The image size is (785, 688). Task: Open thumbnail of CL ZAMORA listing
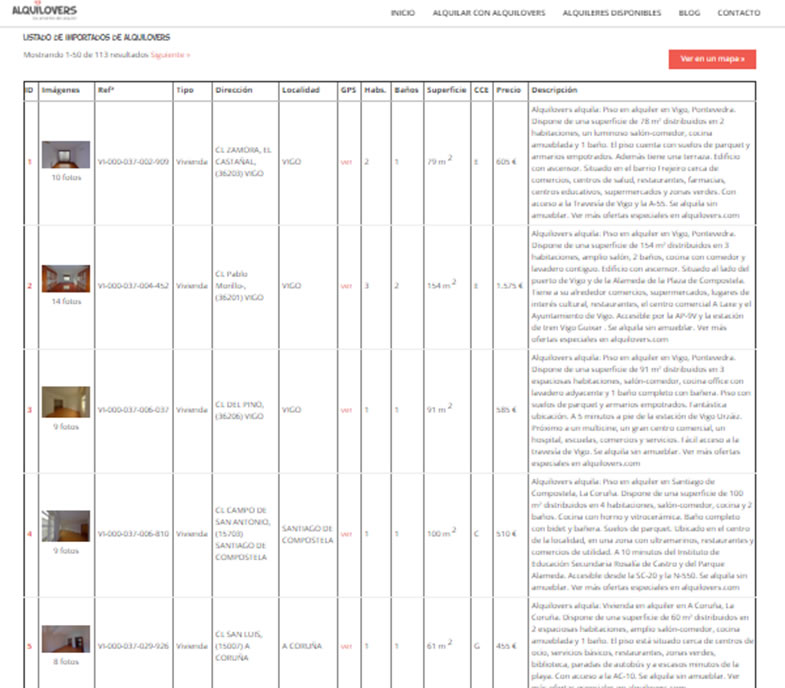(x=66, y=155)
